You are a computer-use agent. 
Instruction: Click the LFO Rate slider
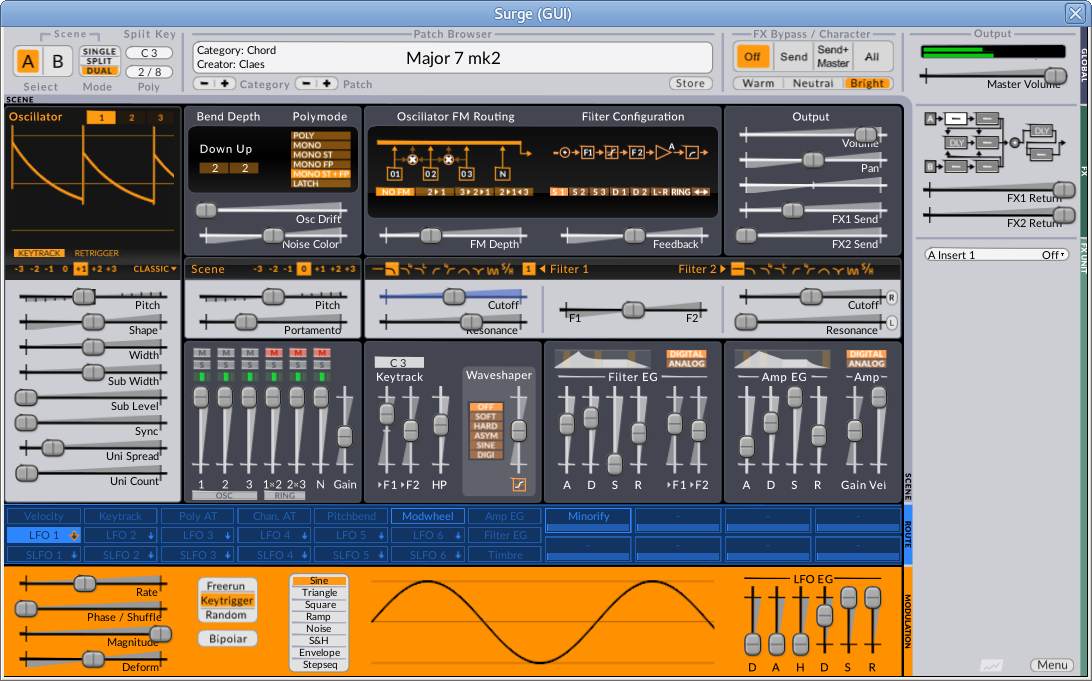(x=93, y=583)
